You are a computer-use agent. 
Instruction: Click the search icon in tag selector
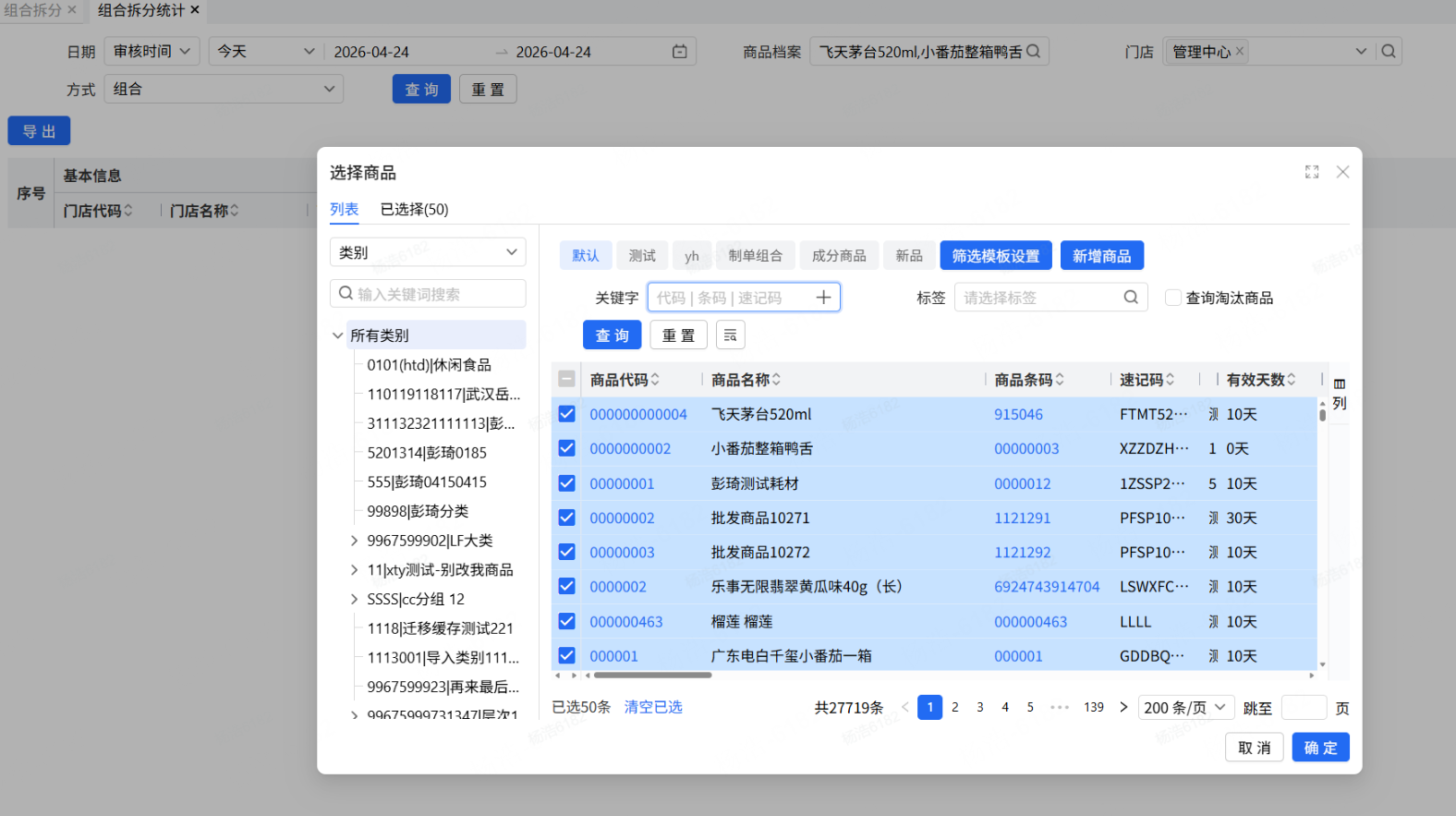pos(1131,298)
